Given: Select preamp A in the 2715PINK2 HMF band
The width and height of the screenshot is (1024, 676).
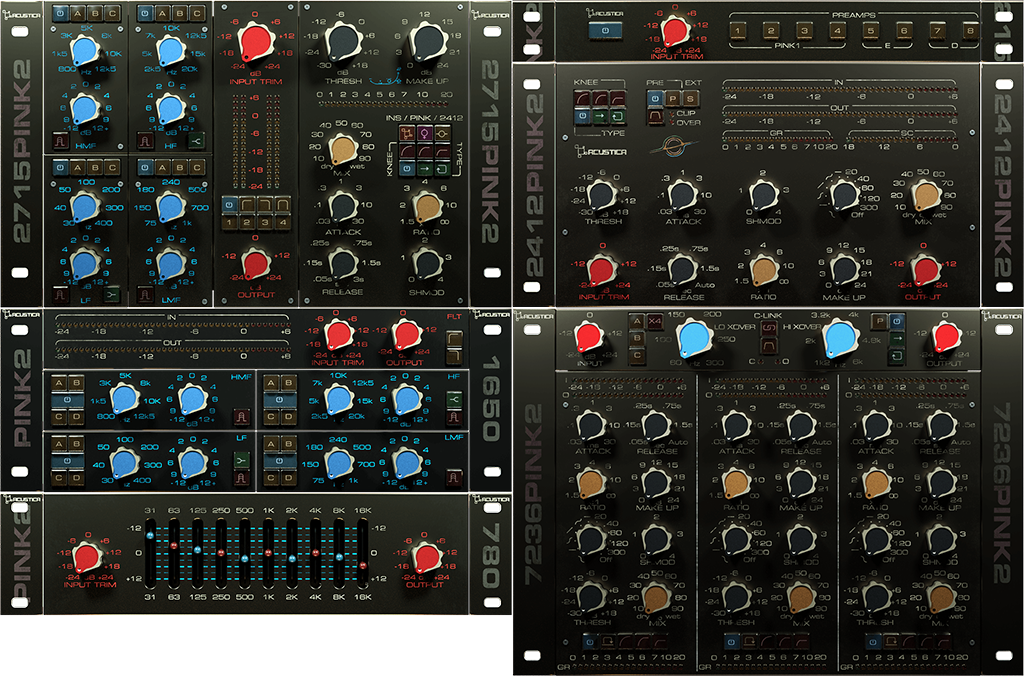Looking at the screenshot, I should tap(78, 13).
